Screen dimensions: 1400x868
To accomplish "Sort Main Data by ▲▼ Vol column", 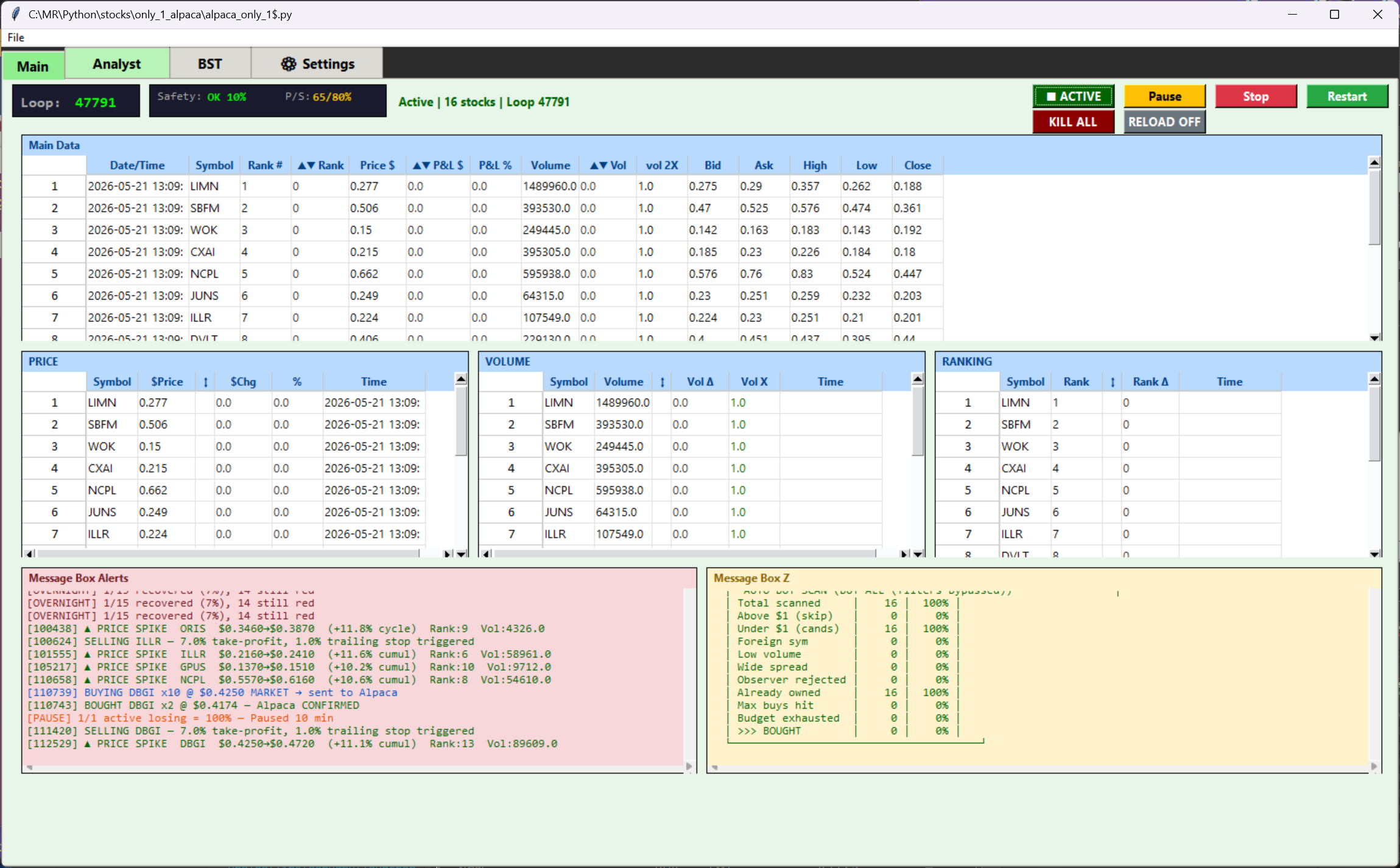I will [608, 165].
